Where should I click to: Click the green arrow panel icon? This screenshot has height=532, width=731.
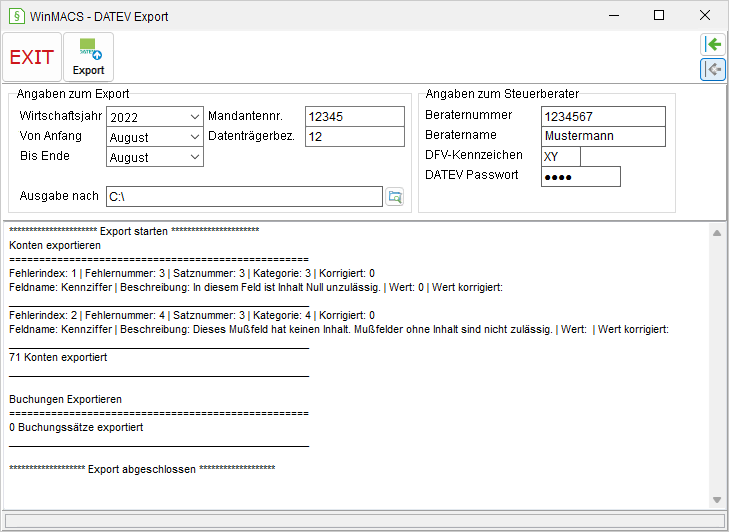[x=713, y=45]
